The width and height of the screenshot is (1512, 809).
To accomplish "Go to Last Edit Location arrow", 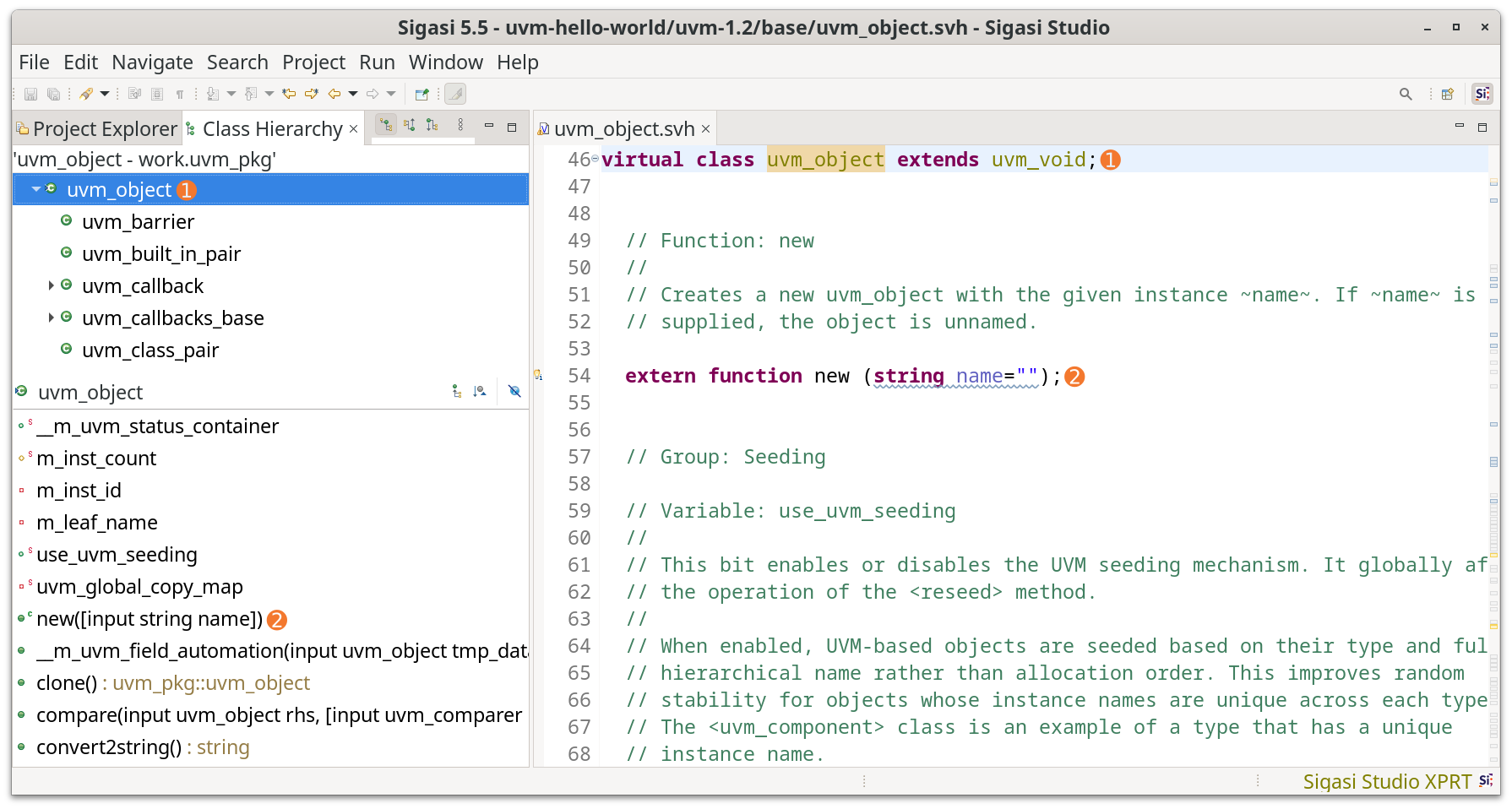I will coord(289,94).
